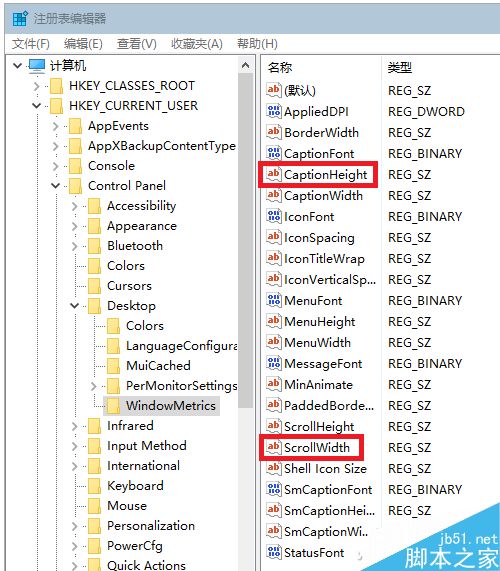Click the 计算机 computer icon
The image size is (500, 571).
[x=37, y=66]
